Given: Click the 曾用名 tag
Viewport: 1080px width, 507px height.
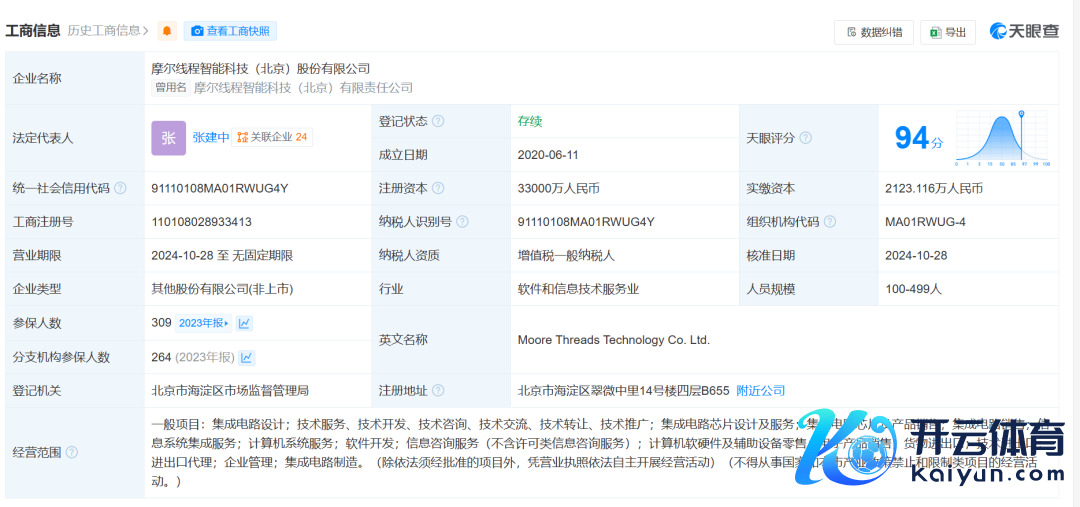Looking at the screenshot, I should [x=171, y=87].
